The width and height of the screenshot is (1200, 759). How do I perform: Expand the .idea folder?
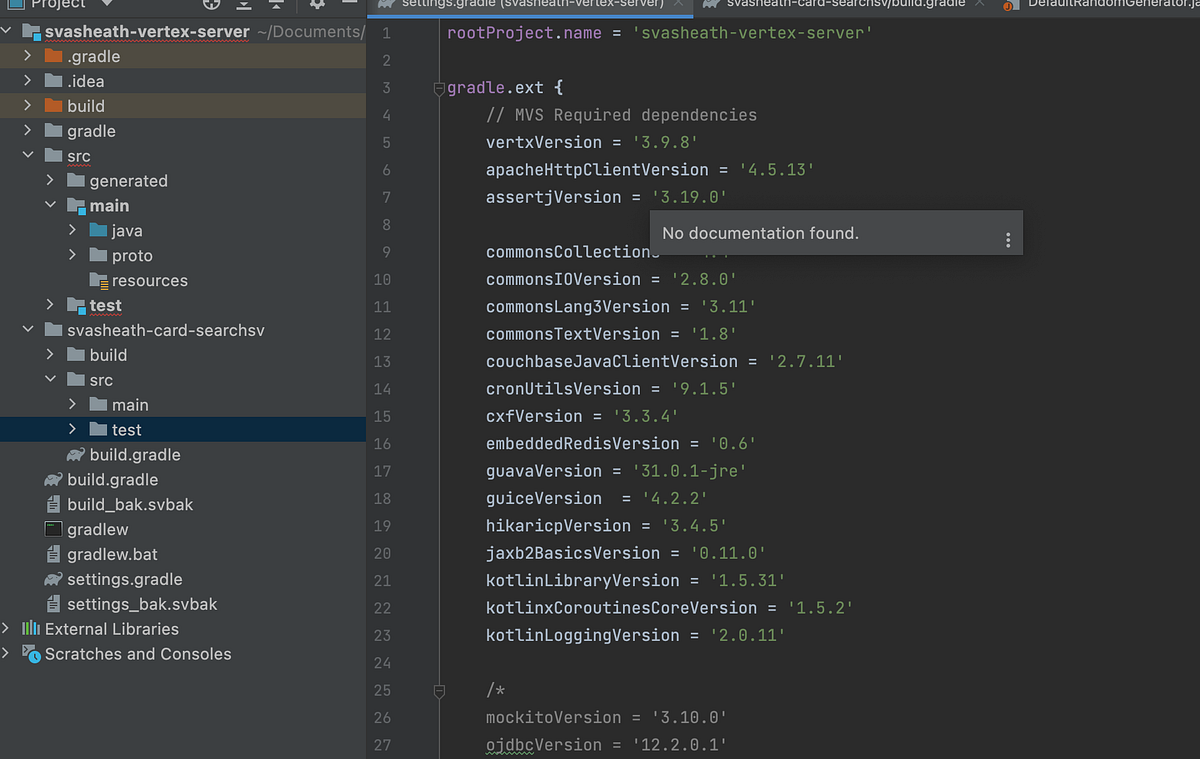coord(25,81)
